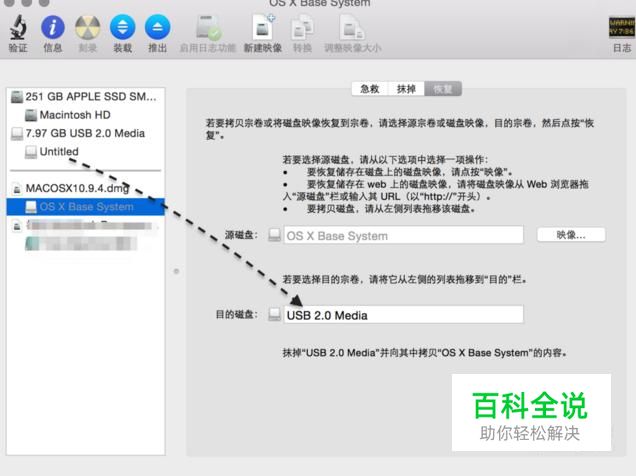Switch to the First Aid (急救) tab
This screenshot has width=636, height=476.
(370, 89)
